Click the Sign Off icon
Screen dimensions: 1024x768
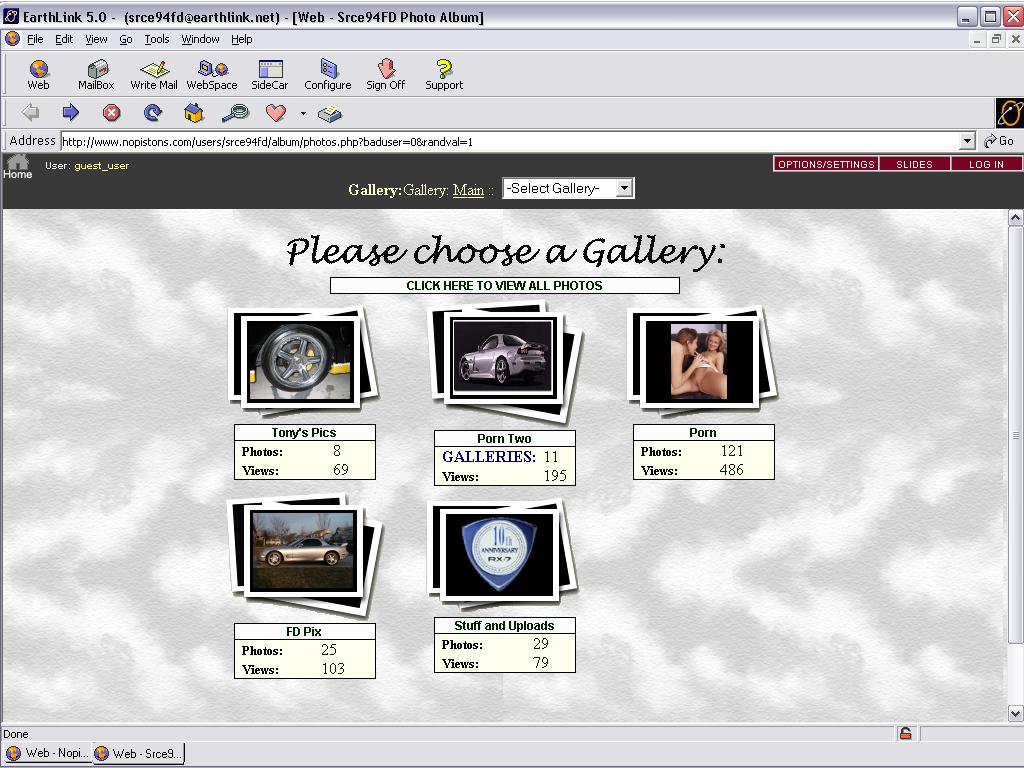tap(385, 74)
